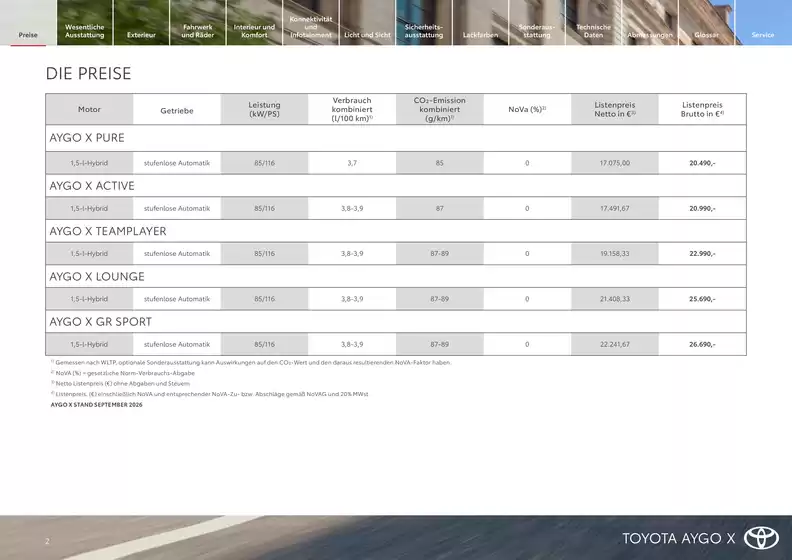The width and height of the screenshot is (792, 560).
Task: Click the 21.408,33 net price
Action: point(615,299)
